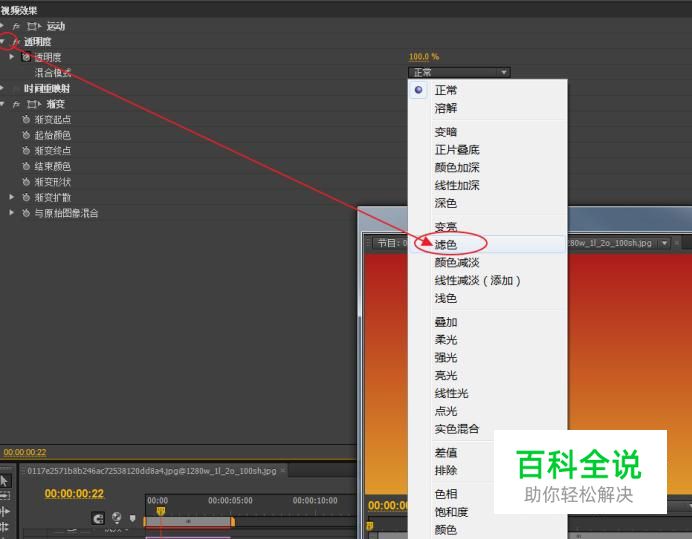Choose 亮光 blend mode
The height and width of the screenshot is (539, 692).
(488, 376)
